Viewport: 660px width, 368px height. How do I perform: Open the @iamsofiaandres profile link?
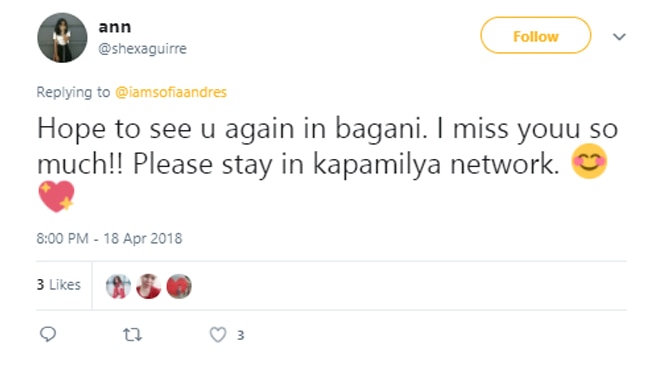171,92
